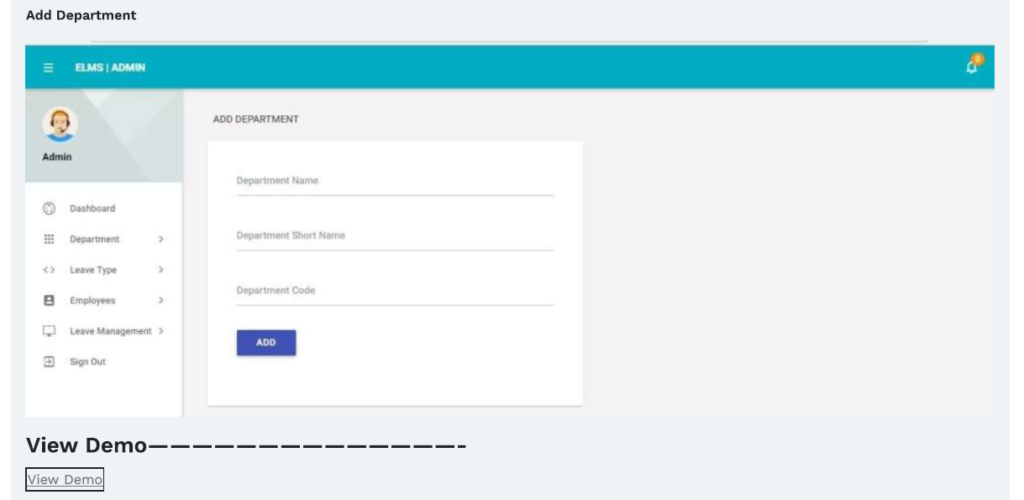Focus the Department Short Name field
The height and width of the screenshot is (500, 1024).
click(395, 236)
